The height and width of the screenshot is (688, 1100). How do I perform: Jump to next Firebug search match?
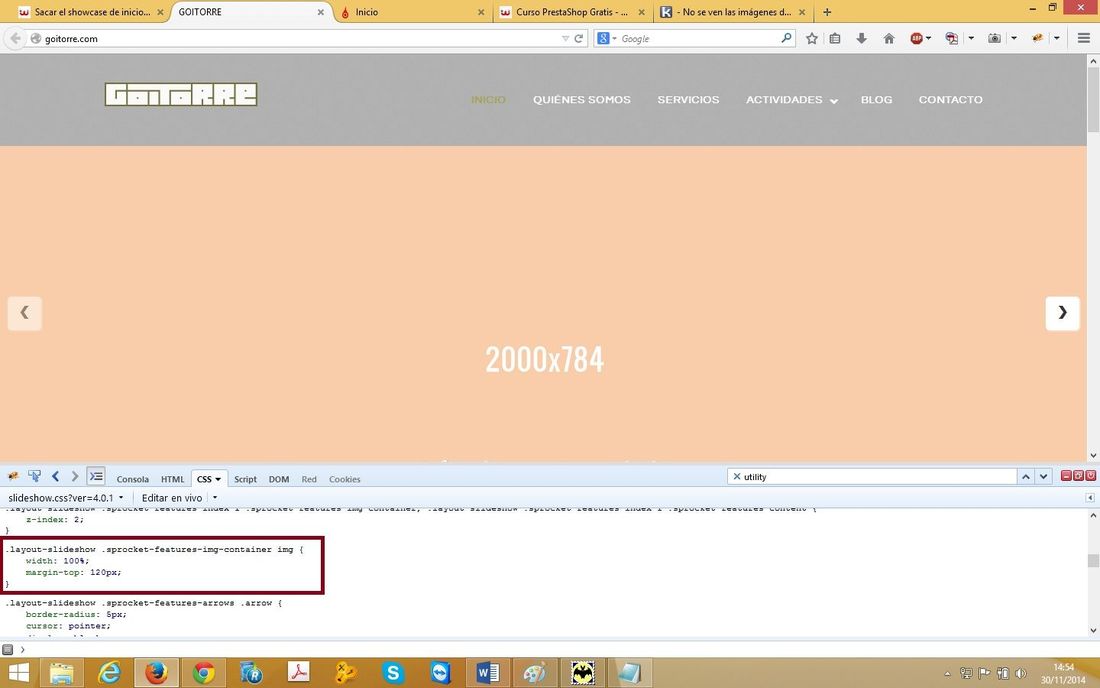[1044, 476]
